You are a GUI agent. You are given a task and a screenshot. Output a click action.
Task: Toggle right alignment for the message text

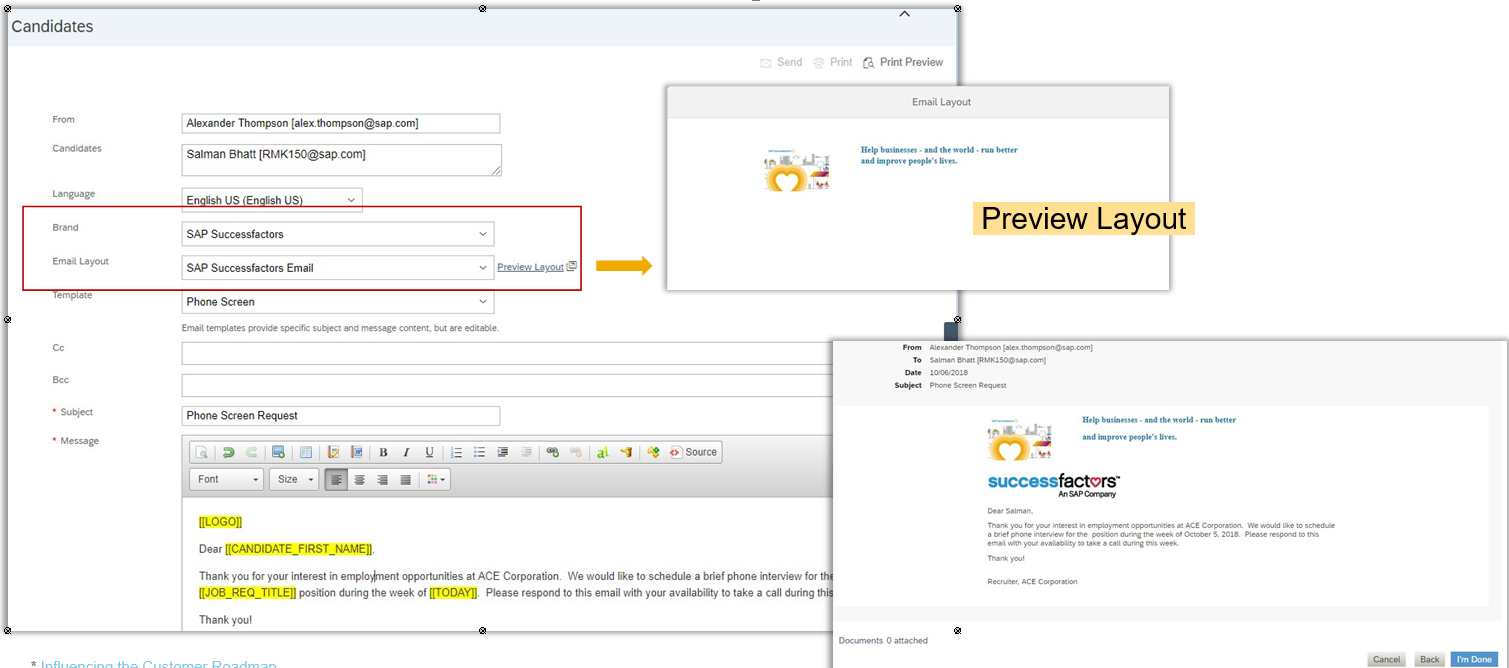(381, 478)
